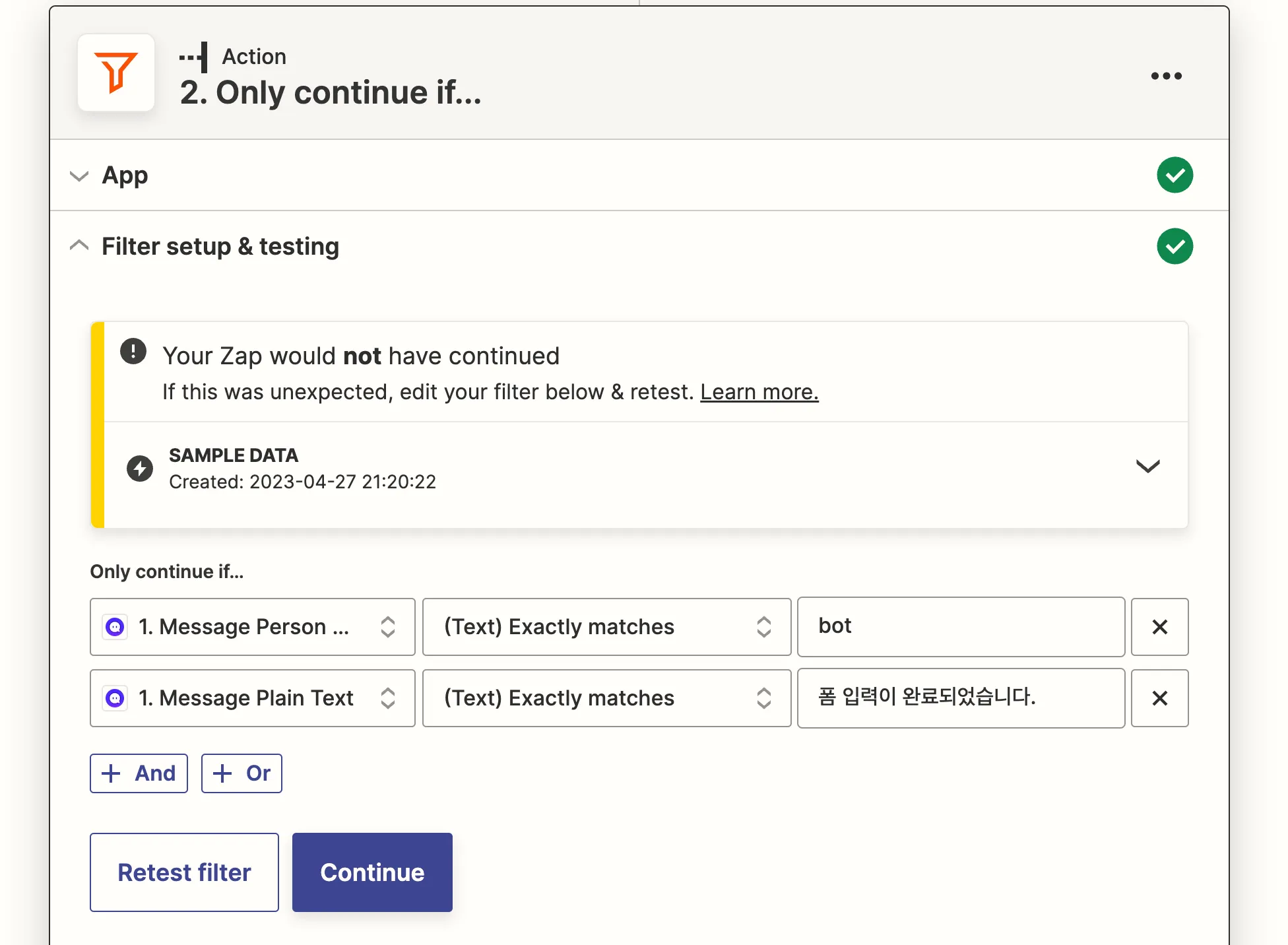
Task: Click the App section green checkmark
Action: pyautogui.click(x=1175, y=175)
